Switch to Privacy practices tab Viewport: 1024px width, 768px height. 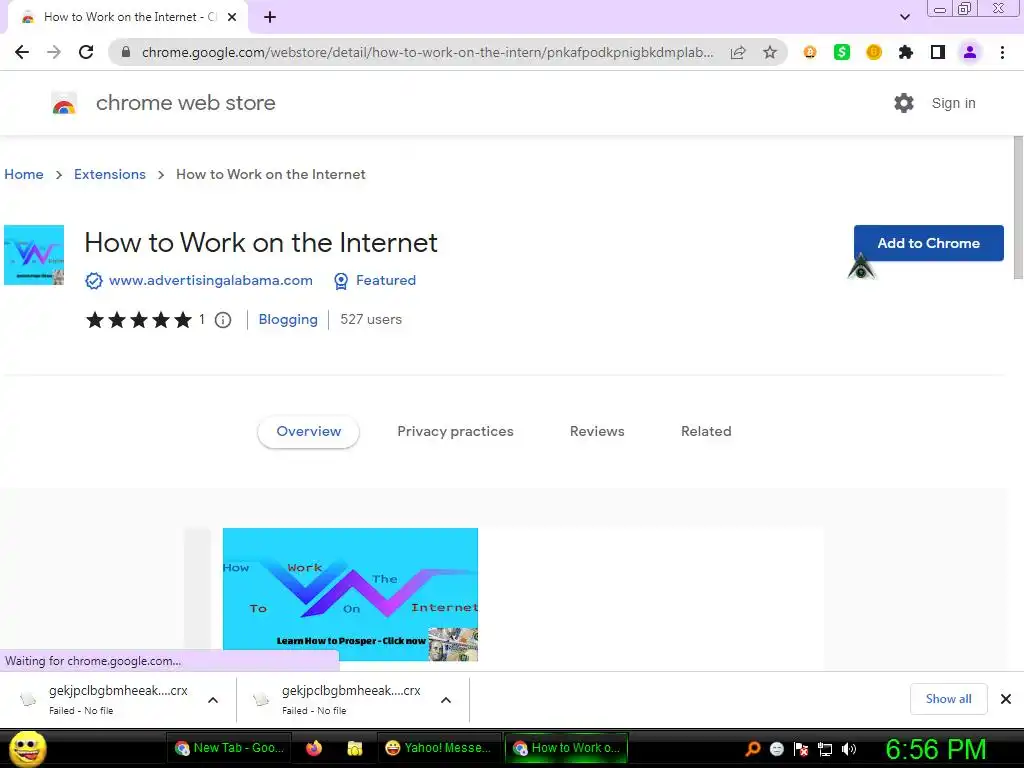(x=455, y=432)
